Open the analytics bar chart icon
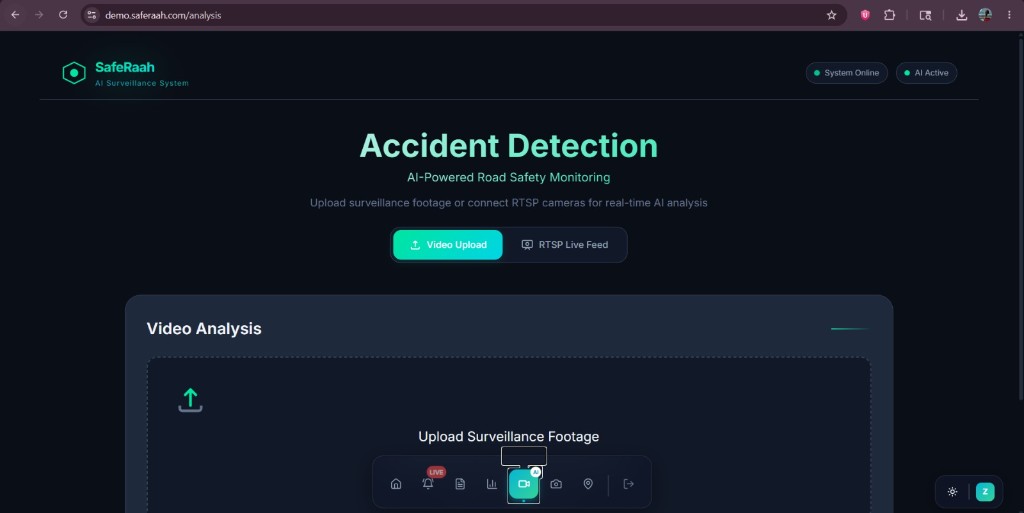 click(x=492, y=484)
